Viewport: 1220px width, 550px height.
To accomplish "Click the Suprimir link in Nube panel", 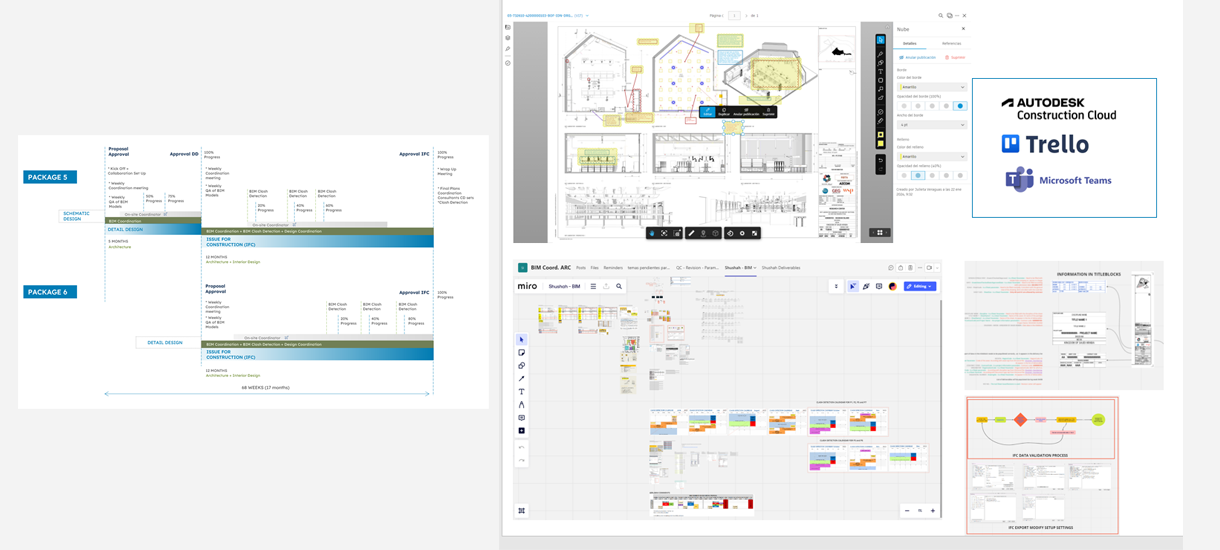I will (955, 57).
